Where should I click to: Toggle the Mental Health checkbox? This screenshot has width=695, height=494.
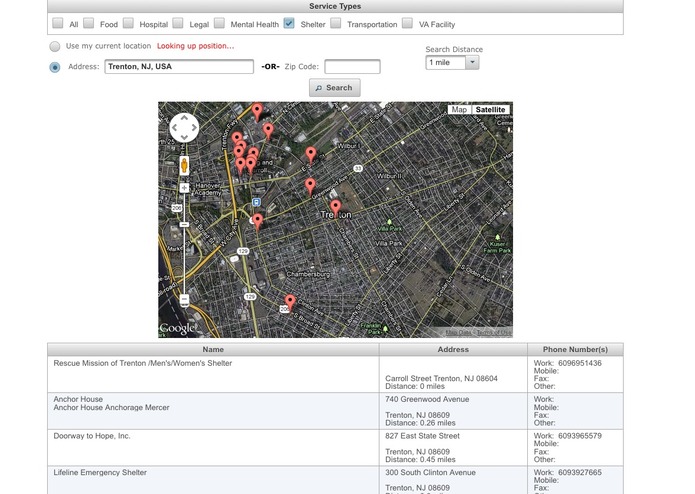pos(219,23)
